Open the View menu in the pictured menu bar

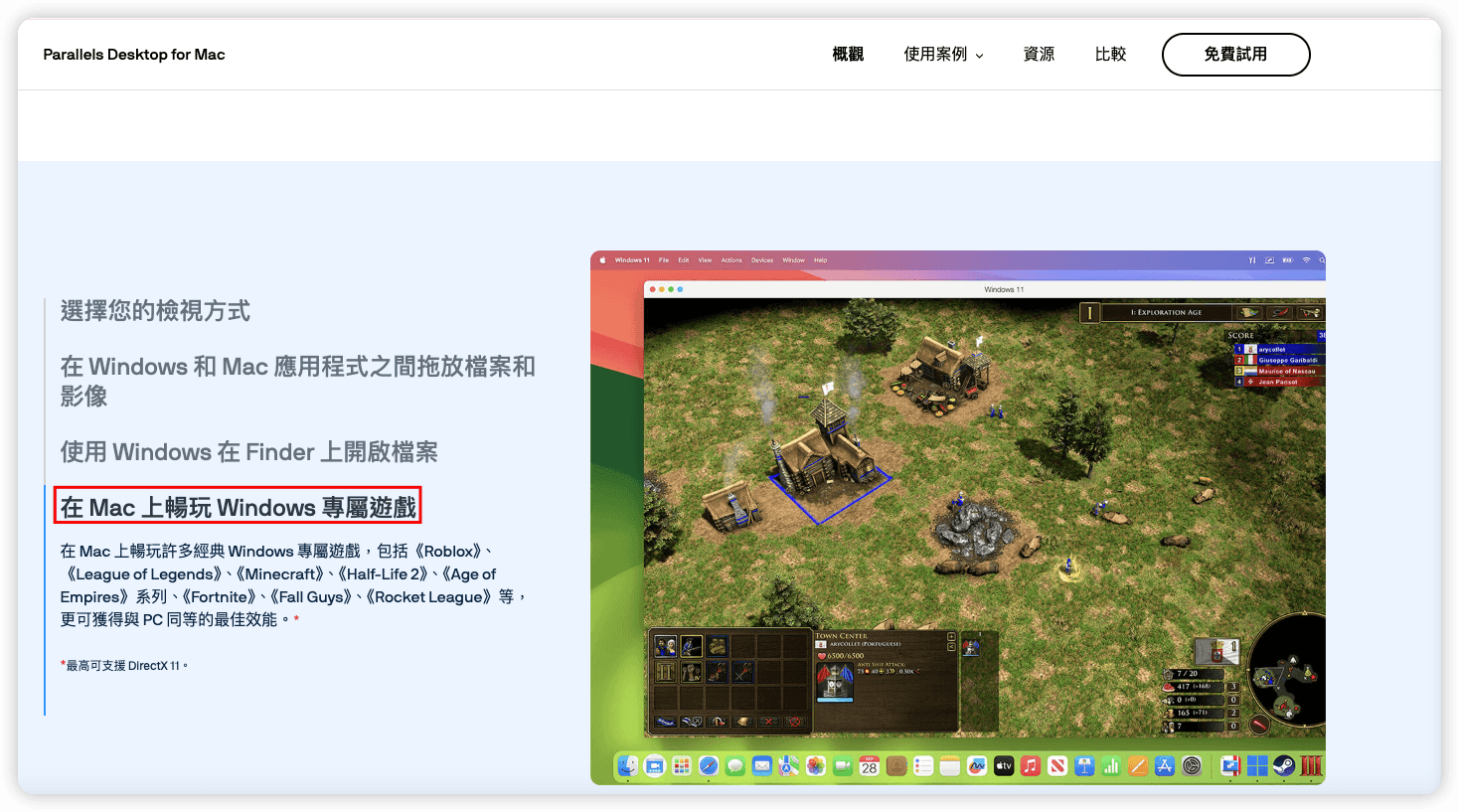(x=705, y=260)
